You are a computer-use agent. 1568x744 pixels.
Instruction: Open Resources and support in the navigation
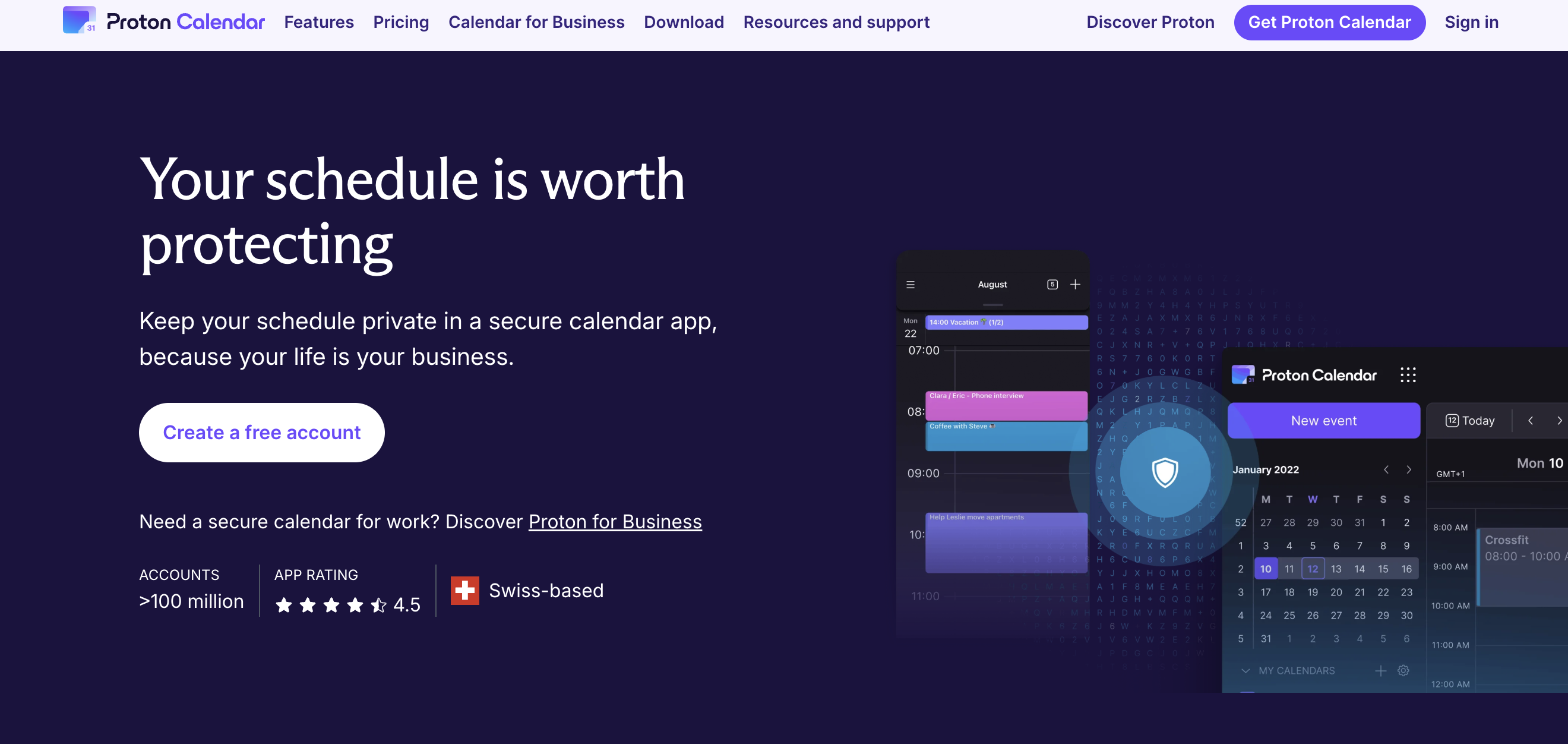click(836, 22)
